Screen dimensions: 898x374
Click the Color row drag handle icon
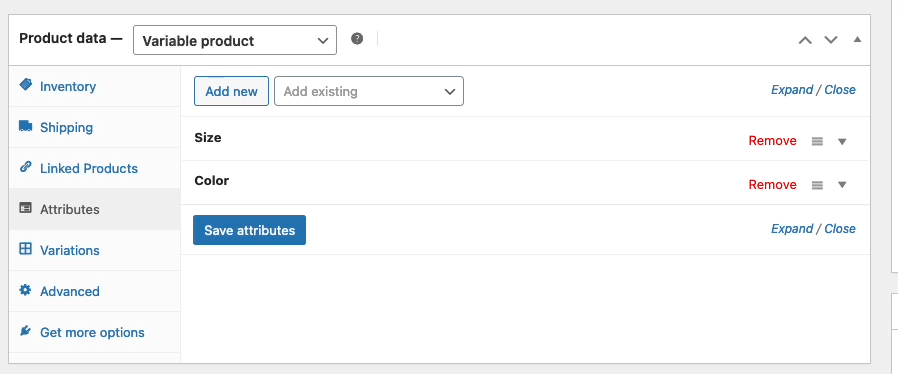coord(817,185)
